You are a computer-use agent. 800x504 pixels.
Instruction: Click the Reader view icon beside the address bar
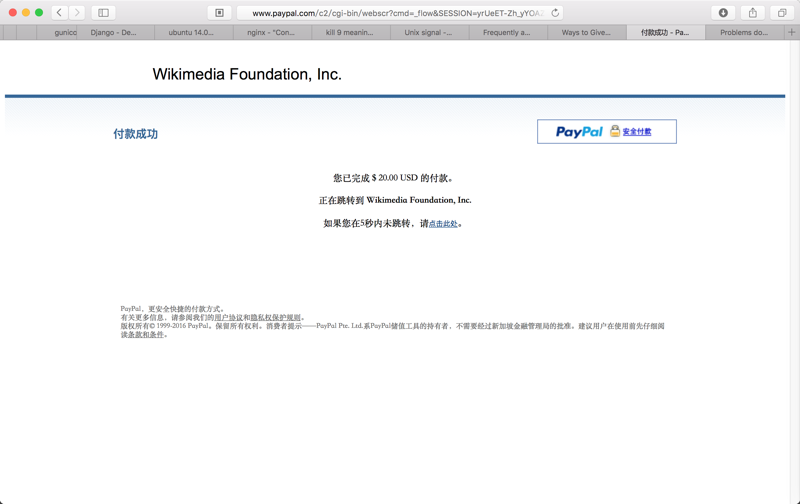point(219,13)
